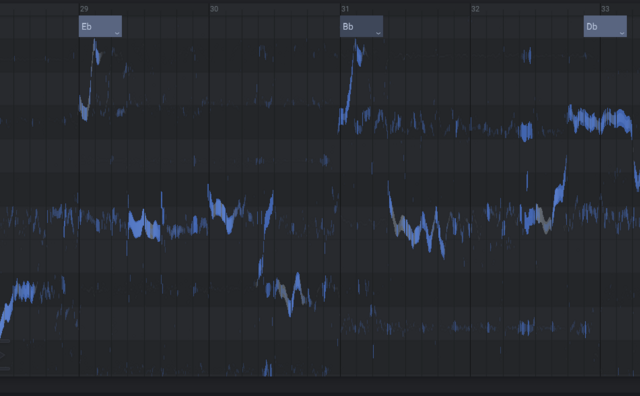Viewport: 640px width, 396px height.
Task: Open the Db chord dropdown arrow
Action: pyautogui.click(x=622, y=33)
